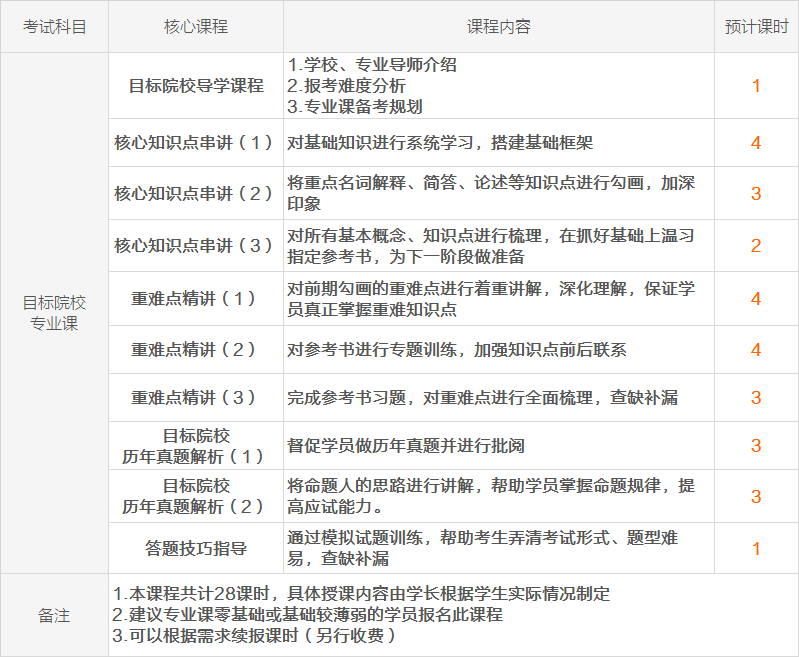This screenshot has width=799, height=657.
Task: Click the 核心知识点串讲（1） course name
Action: click(x=196, y=142)
